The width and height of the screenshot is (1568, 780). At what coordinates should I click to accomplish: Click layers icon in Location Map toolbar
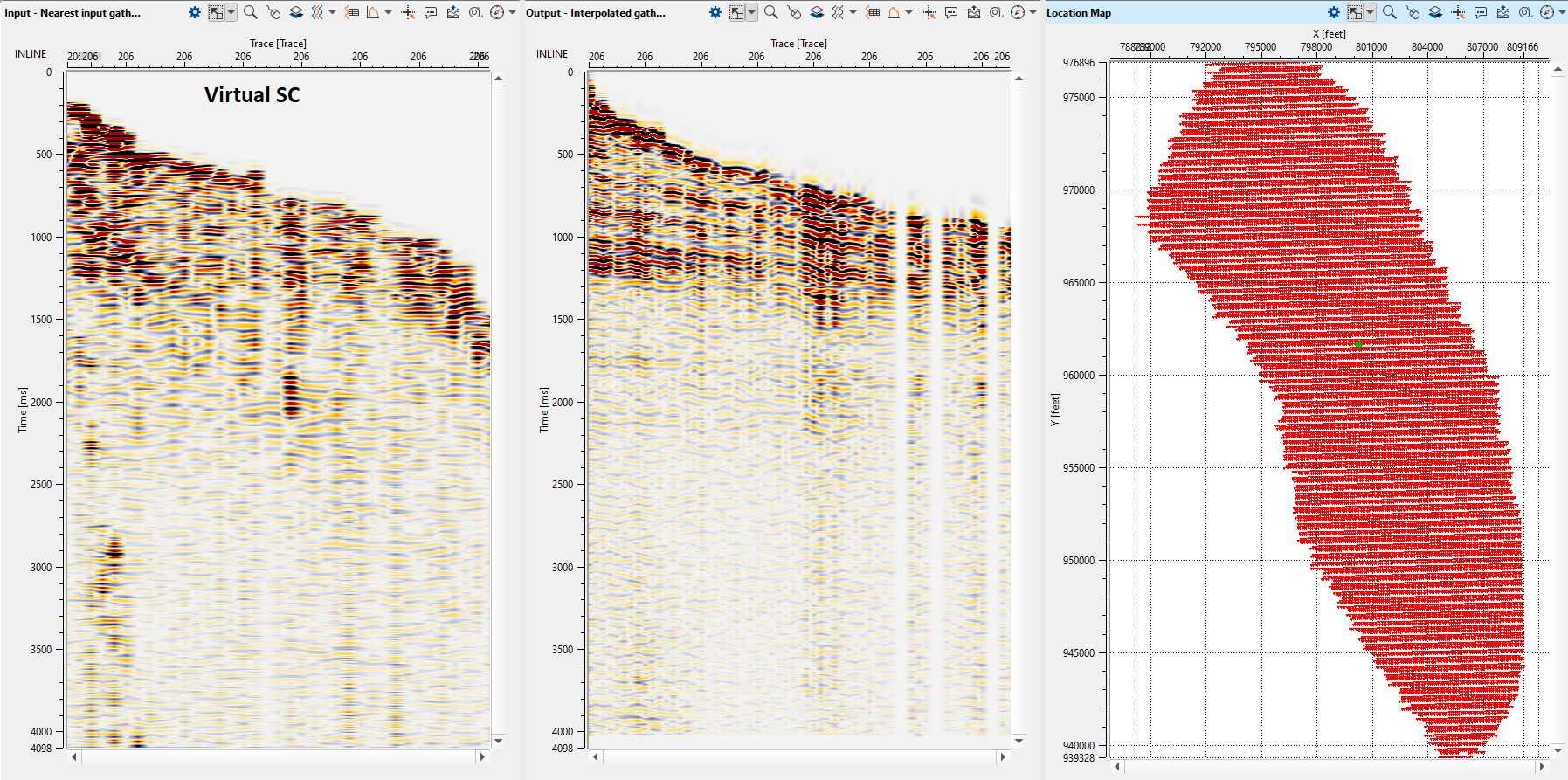click(x=1435, y=12)
